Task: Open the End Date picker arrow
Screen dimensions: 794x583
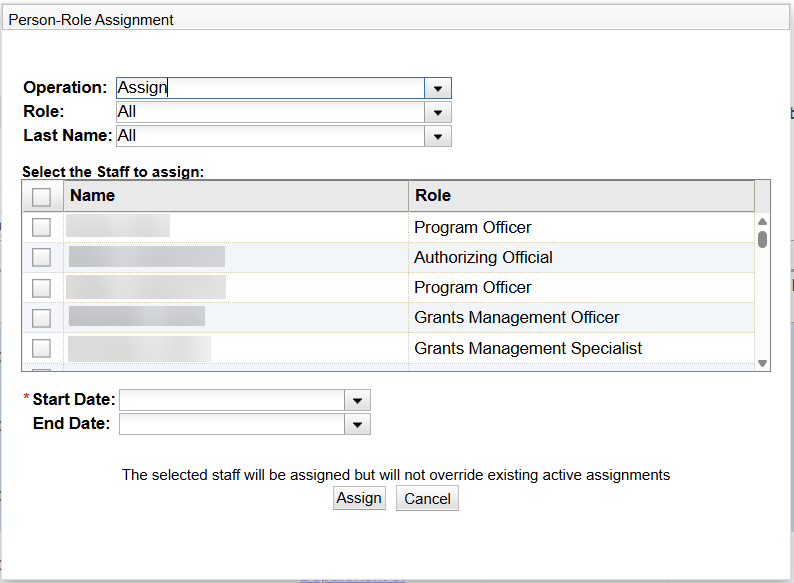Action: pyautogui.click(x=357, y=425)
